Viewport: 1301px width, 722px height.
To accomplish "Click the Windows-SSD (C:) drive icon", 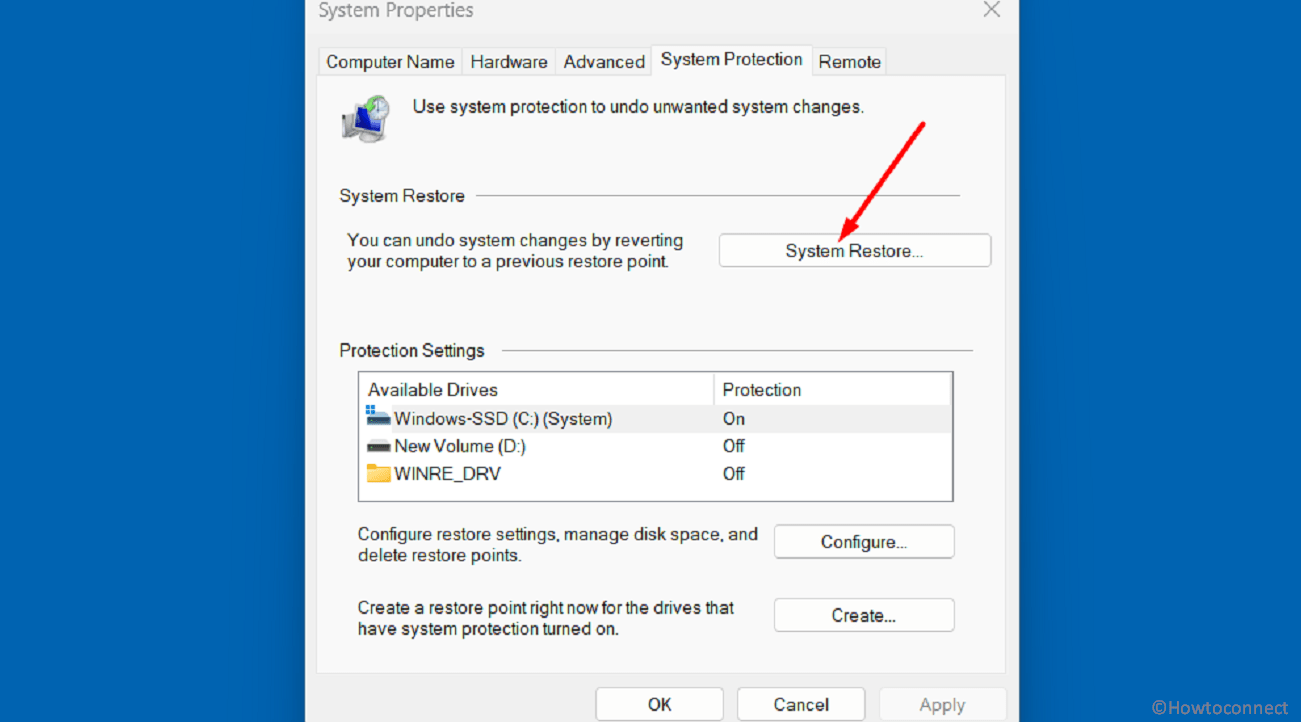I will [378, 418].
